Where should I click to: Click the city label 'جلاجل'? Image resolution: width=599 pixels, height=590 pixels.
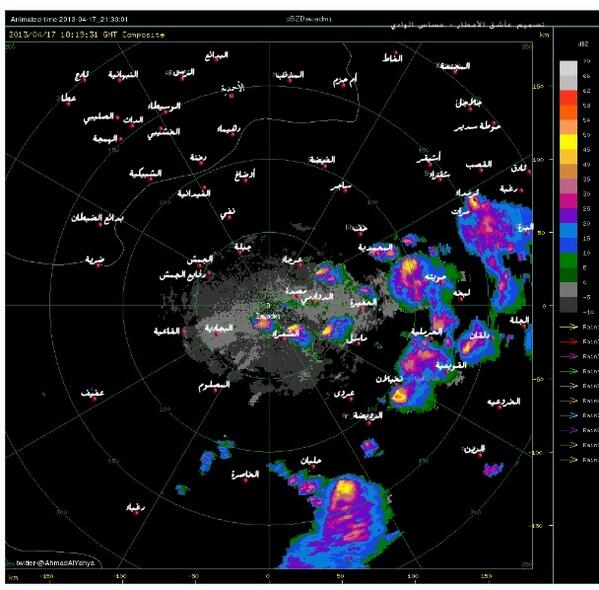[468, 102]
